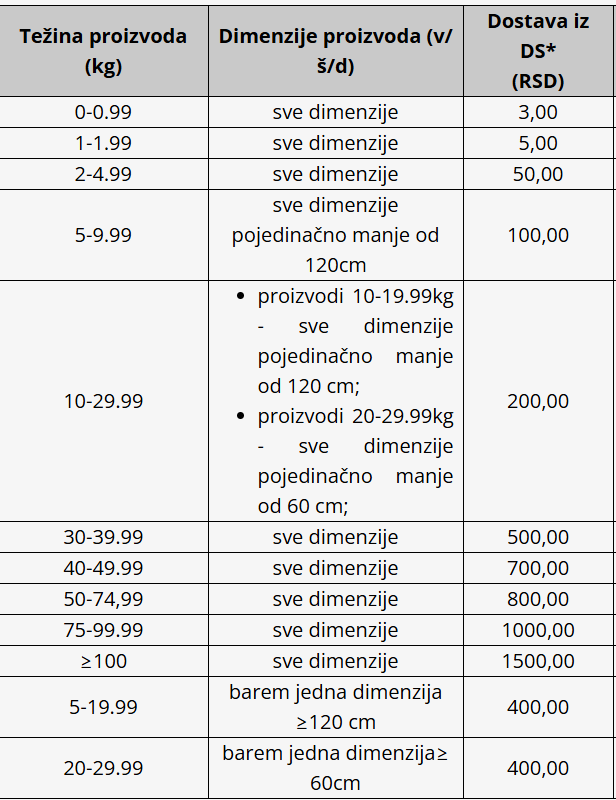Click the 50-74,99 weight range cell
Viewport: 616px width, 800px height.
tap(104, 599)
